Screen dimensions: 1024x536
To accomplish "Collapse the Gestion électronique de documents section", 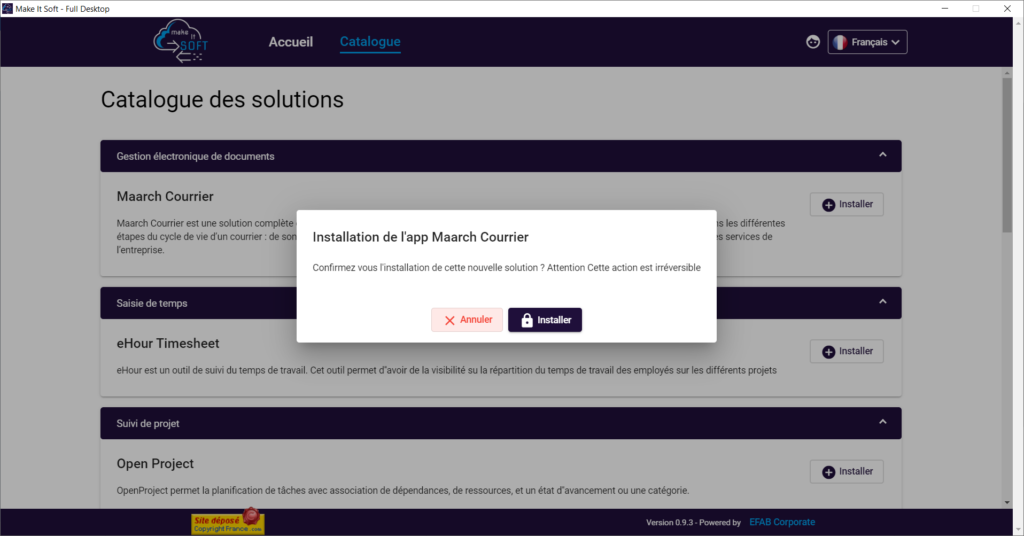I will tap(882, 155).
